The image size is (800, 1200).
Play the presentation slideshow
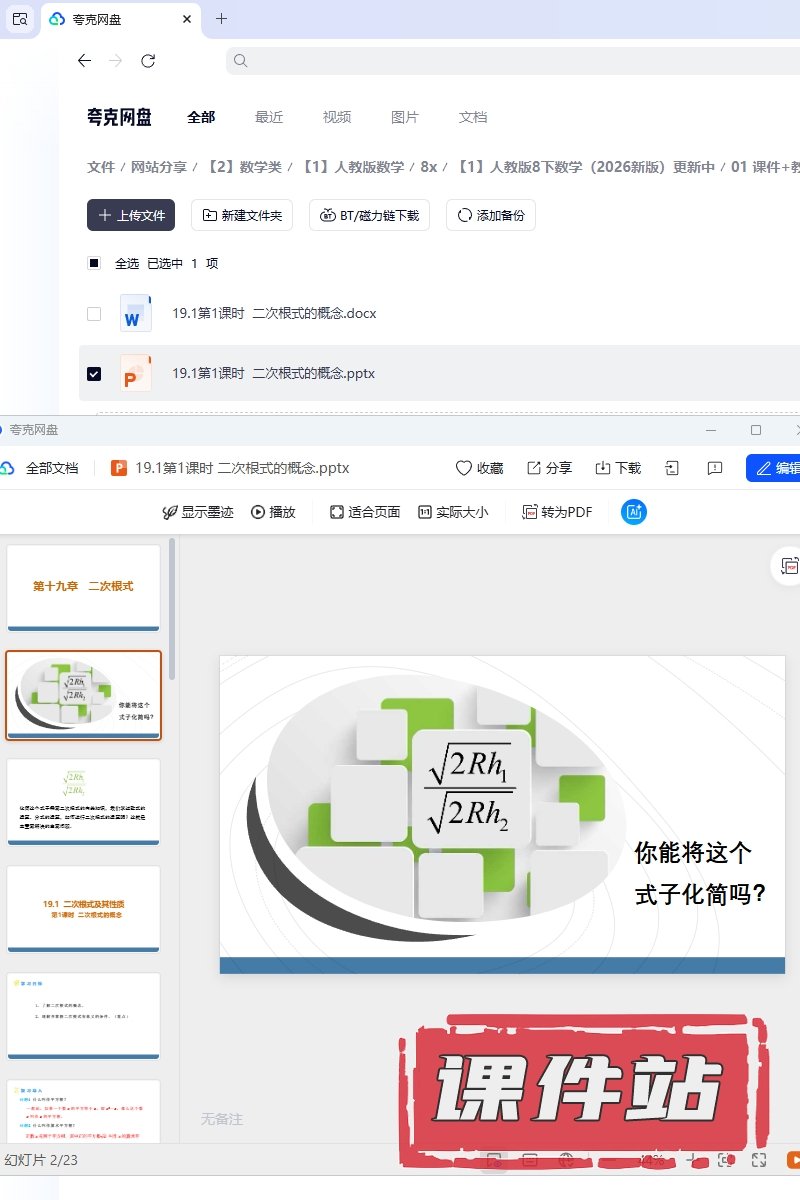[273, 512]
